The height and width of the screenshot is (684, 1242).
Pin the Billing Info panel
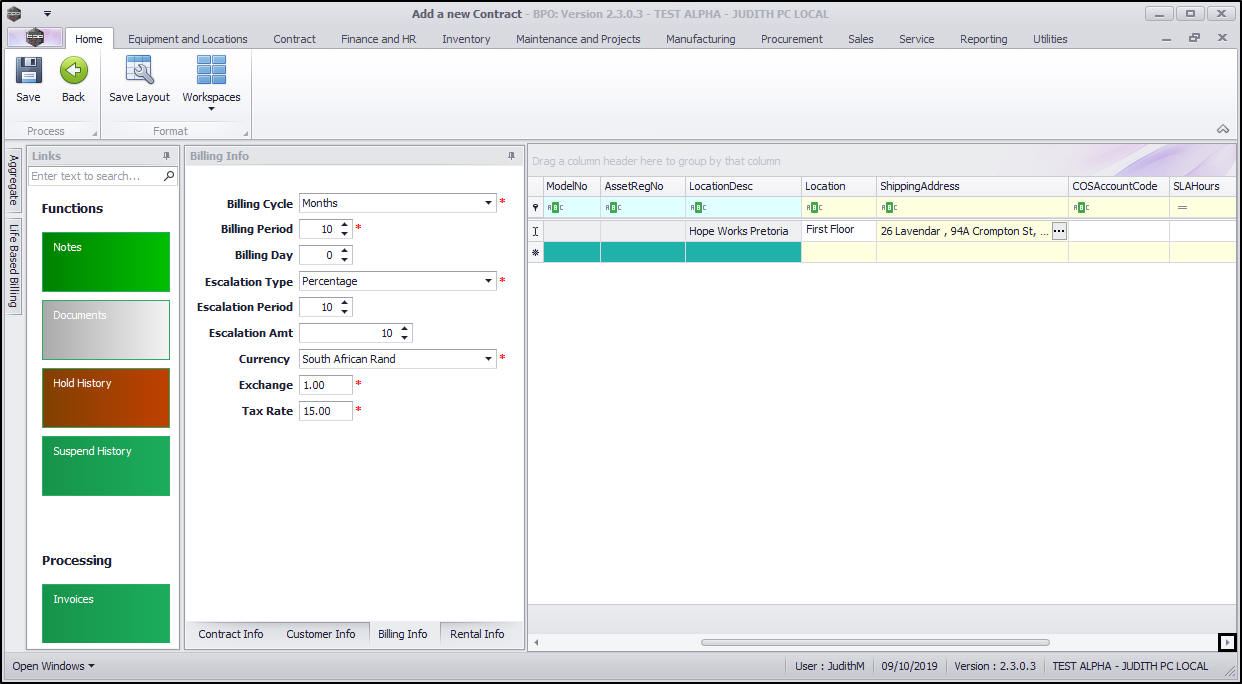click(512, 156)
